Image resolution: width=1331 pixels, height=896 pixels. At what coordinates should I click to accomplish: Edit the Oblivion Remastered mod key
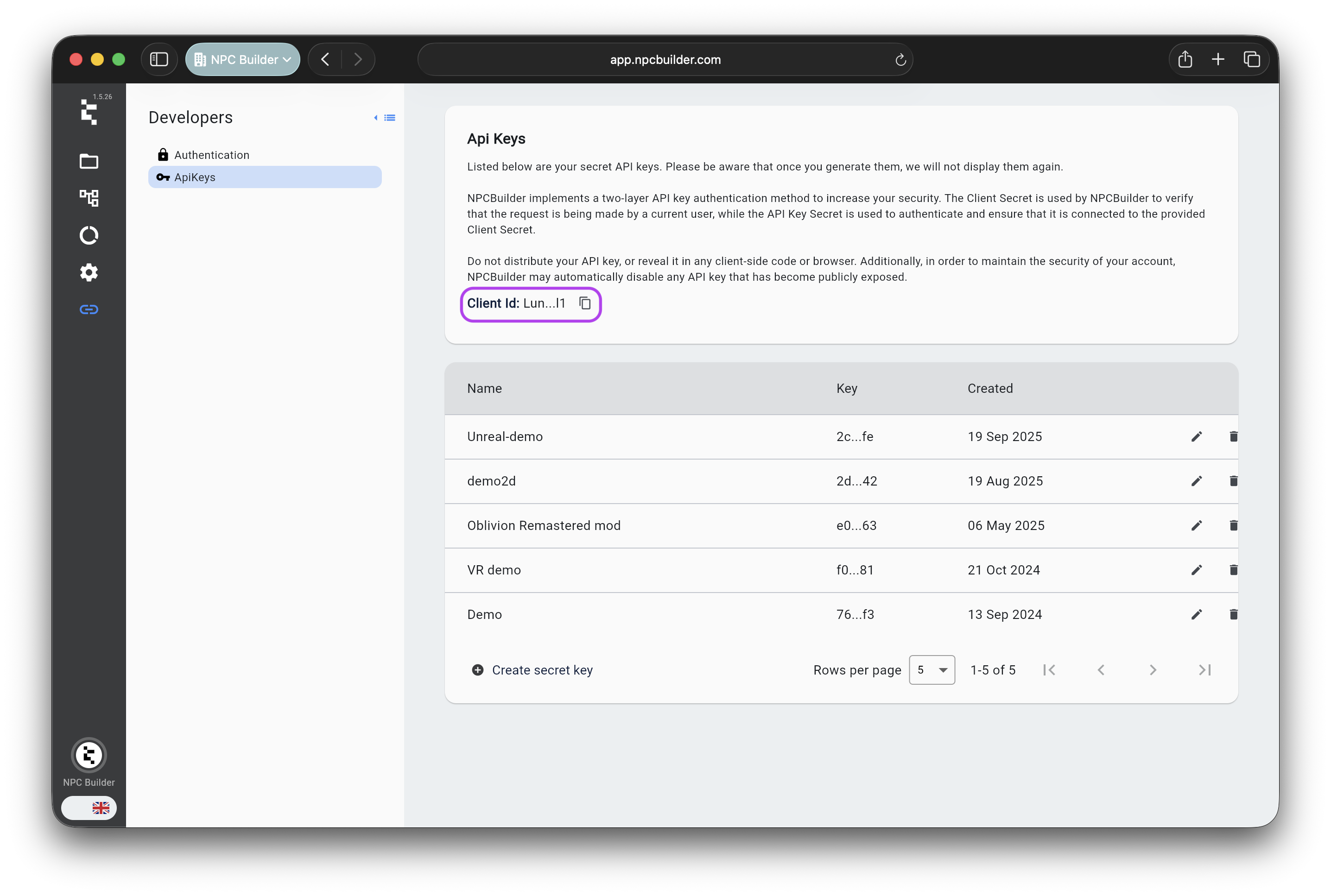(x=1196, y=526)
